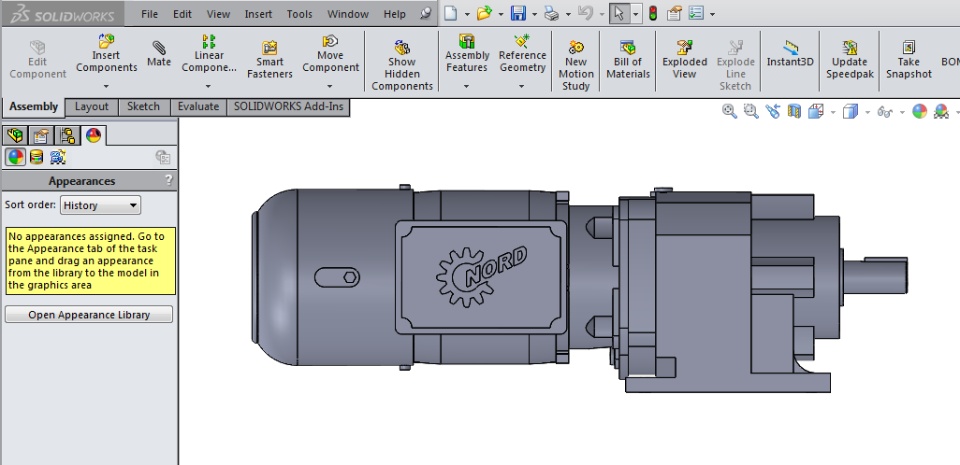Click Show Hidden Components
The width and height of the screenshot is (960, 465).
pos(402,65)
